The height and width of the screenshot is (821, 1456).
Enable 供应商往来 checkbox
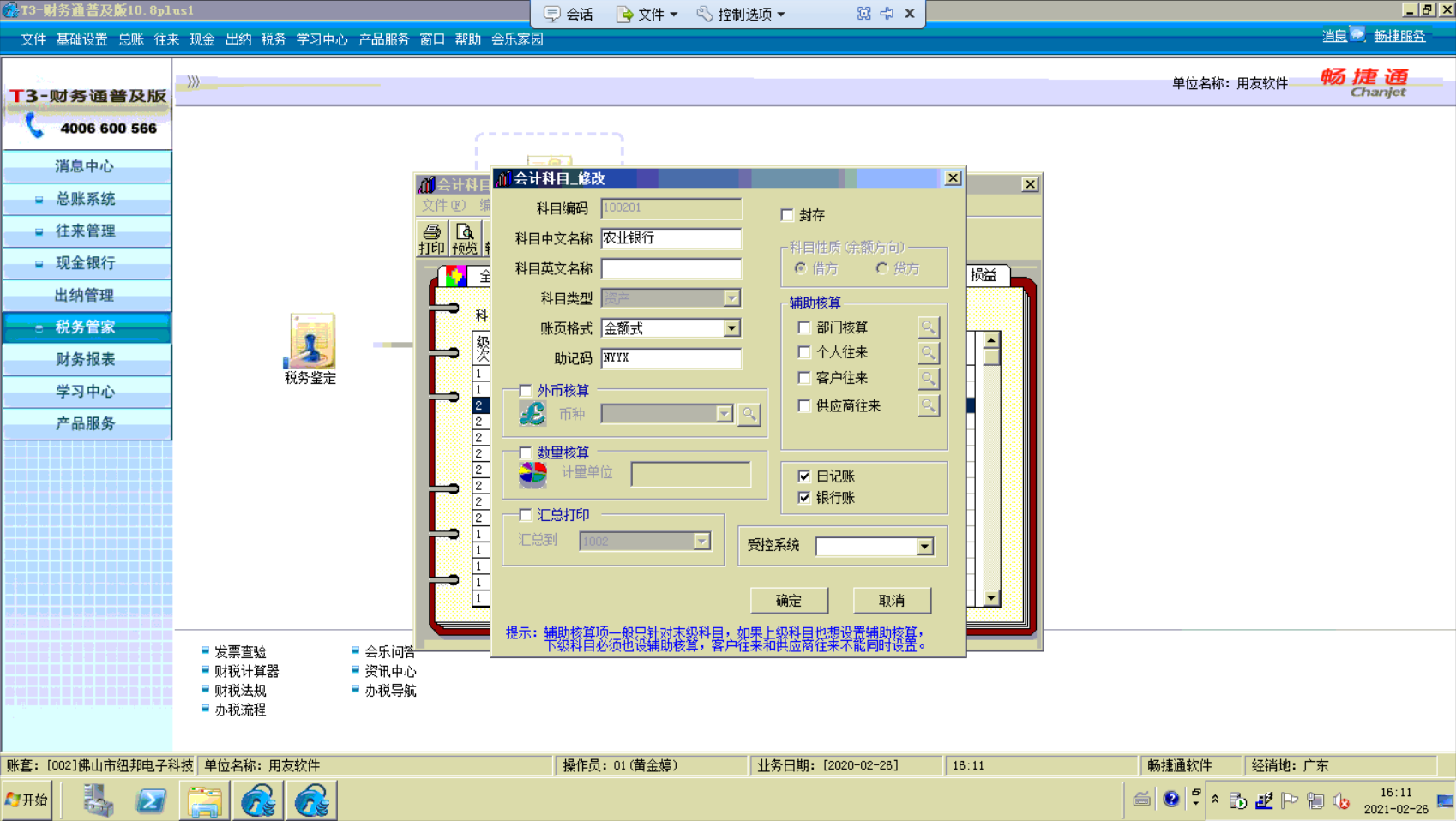[804, 405]
